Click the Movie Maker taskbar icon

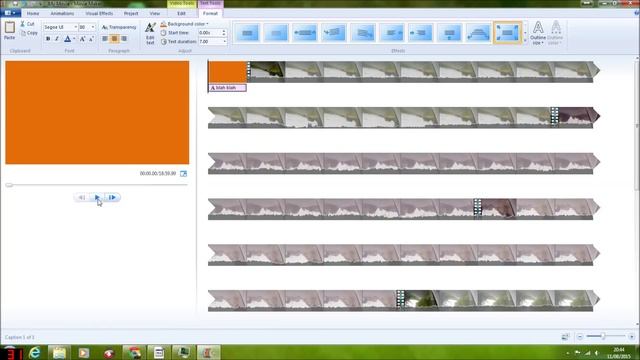(209, 353)
